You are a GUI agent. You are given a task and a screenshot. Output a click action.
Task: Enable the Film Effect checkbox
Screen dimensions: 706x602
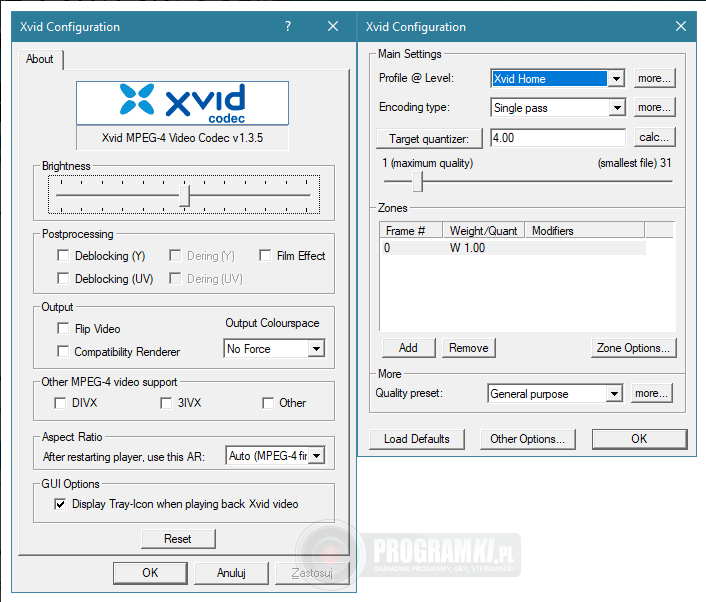[265, 255]
